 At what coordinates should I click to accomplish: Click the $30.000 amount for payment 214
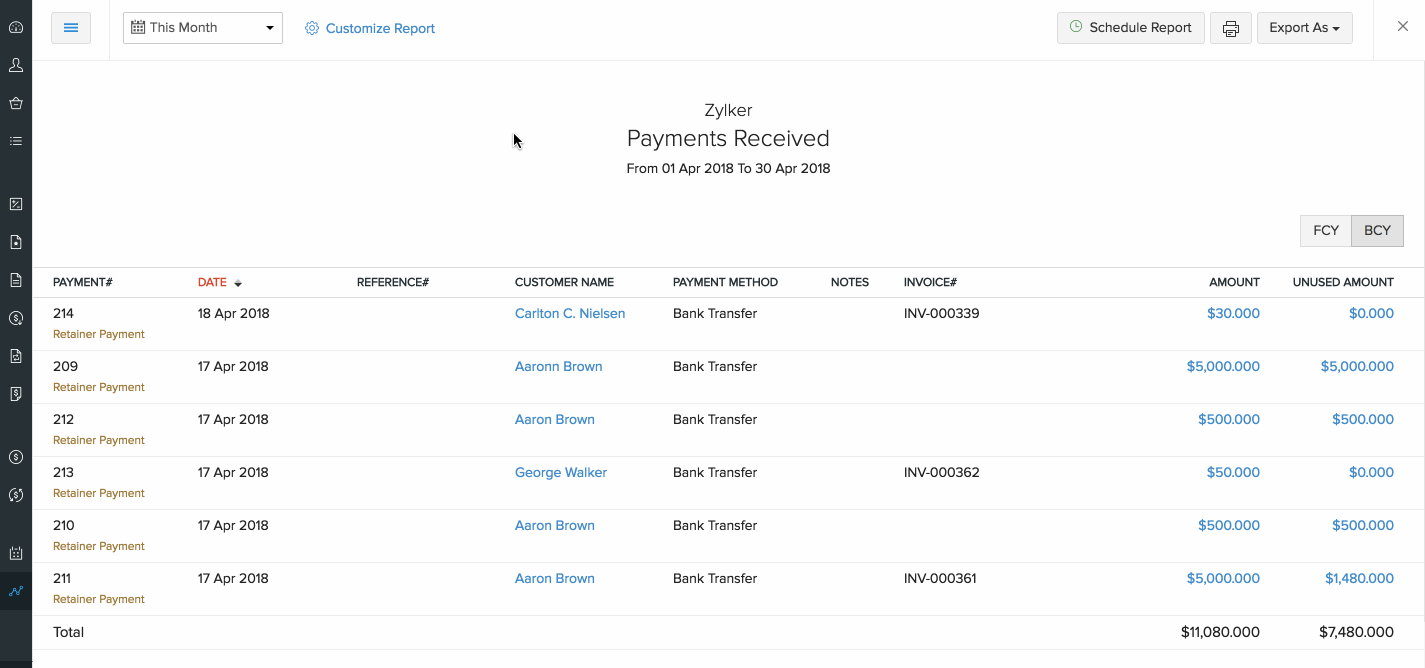[x=1233, y=313]
